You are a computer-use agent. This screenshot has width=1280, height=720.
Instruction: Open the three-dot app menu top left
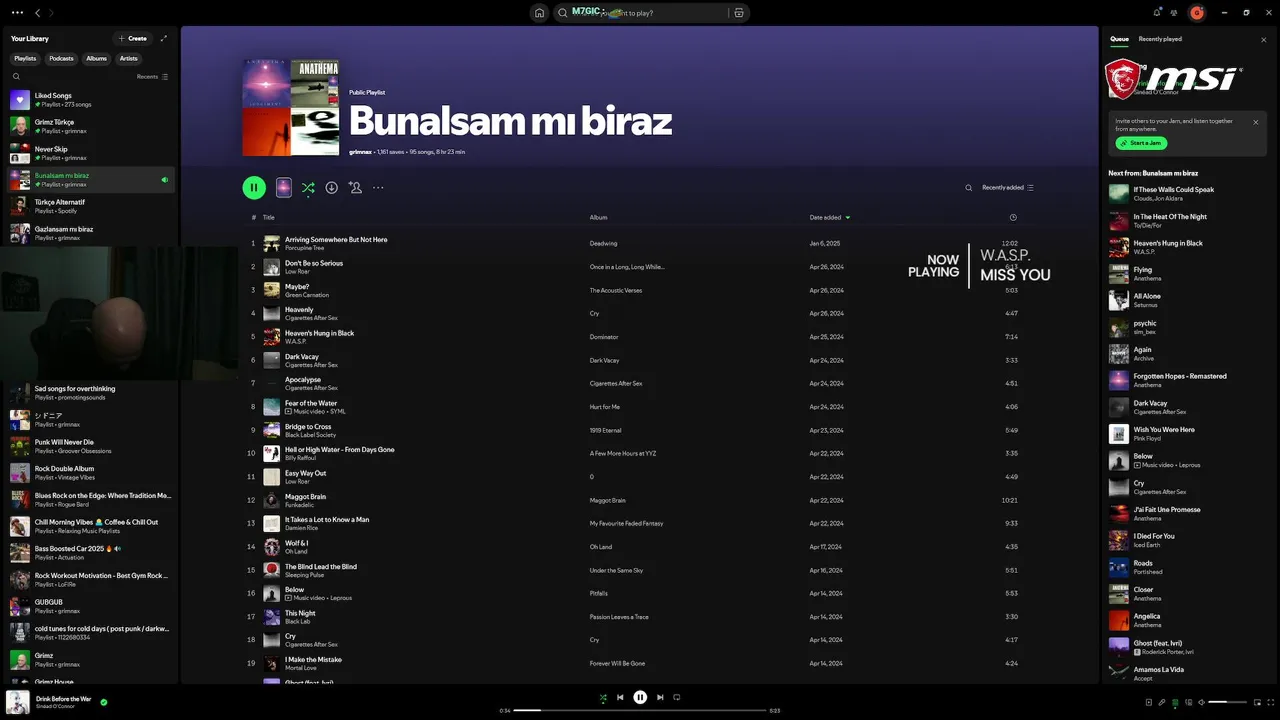[17, 13]
